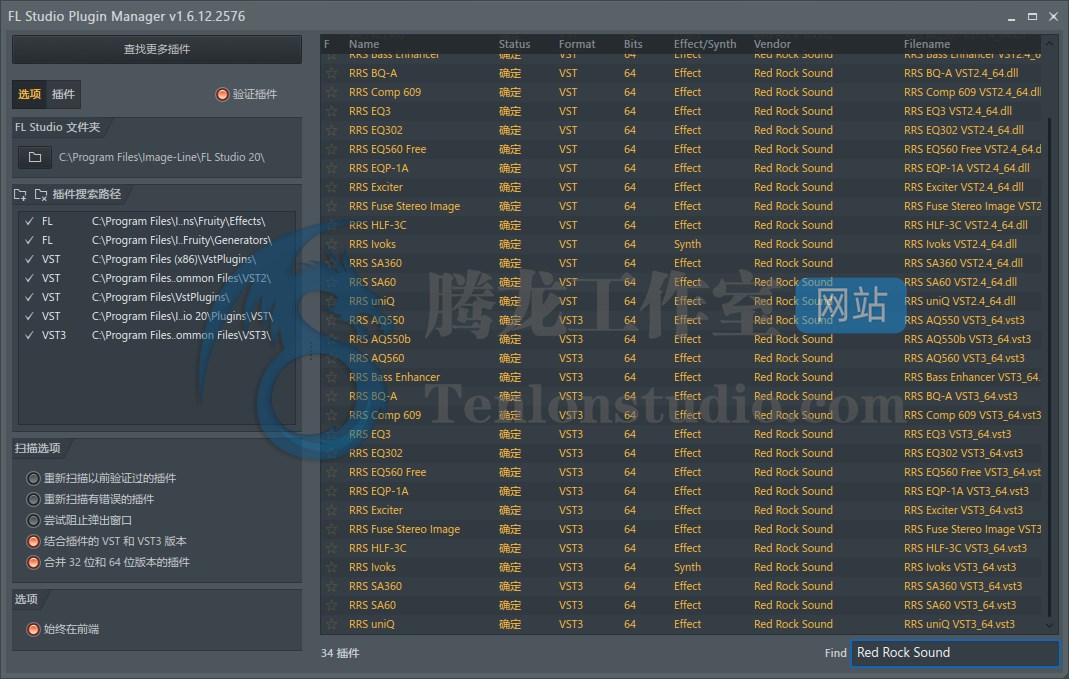Click the star beside RRS EQP-1A VST2.4_64.dll

point(331,168)
